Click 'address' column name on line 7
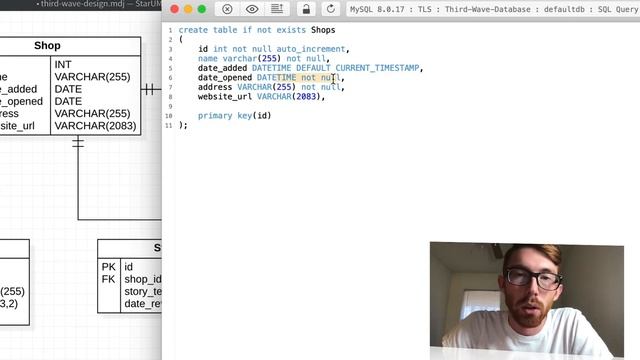Viewport: 640px width, 360px height. 215,87
